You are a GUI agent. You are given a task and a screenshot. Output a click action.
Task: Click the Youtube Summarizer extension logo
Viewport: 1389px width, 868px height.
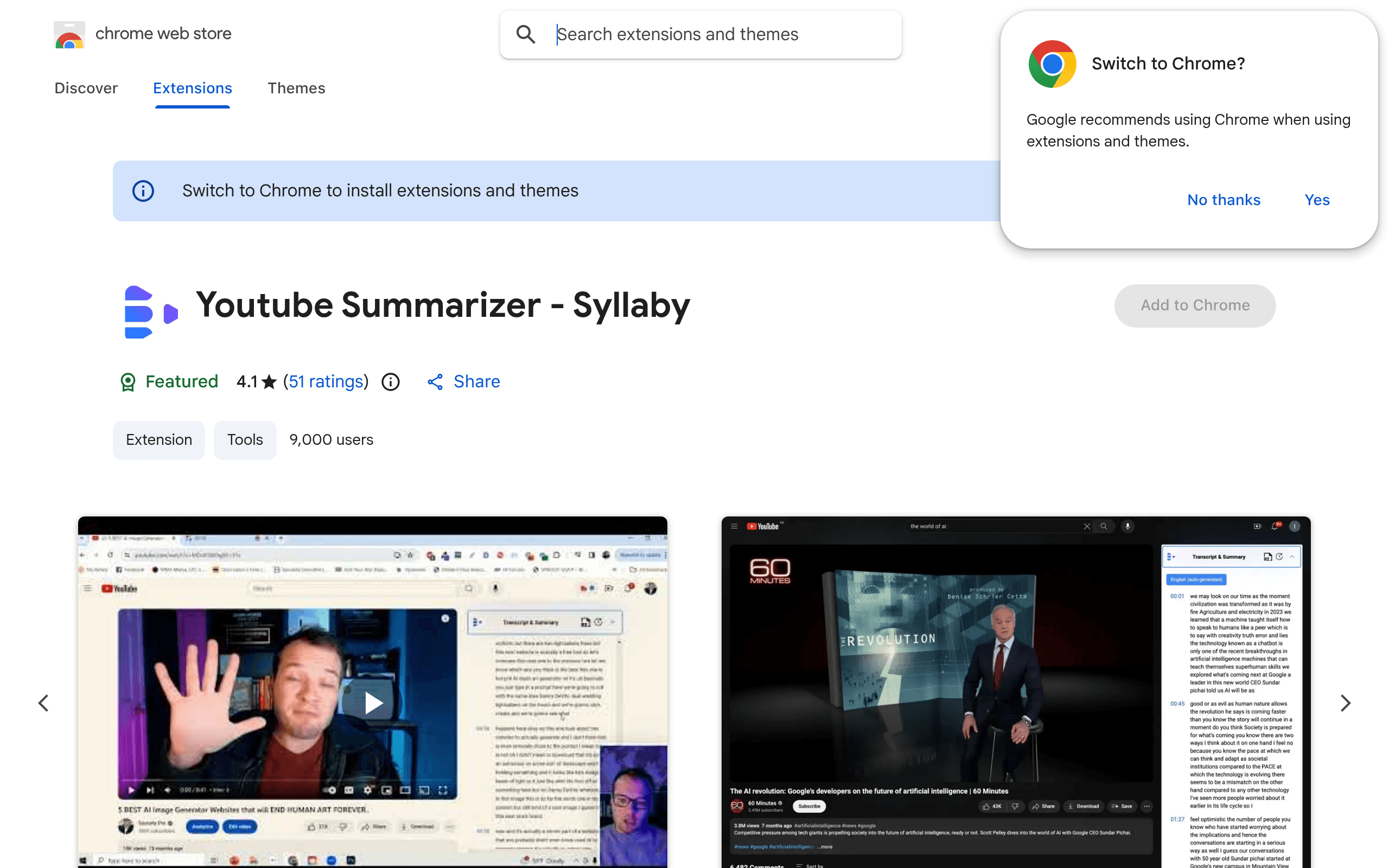[150, 312]
